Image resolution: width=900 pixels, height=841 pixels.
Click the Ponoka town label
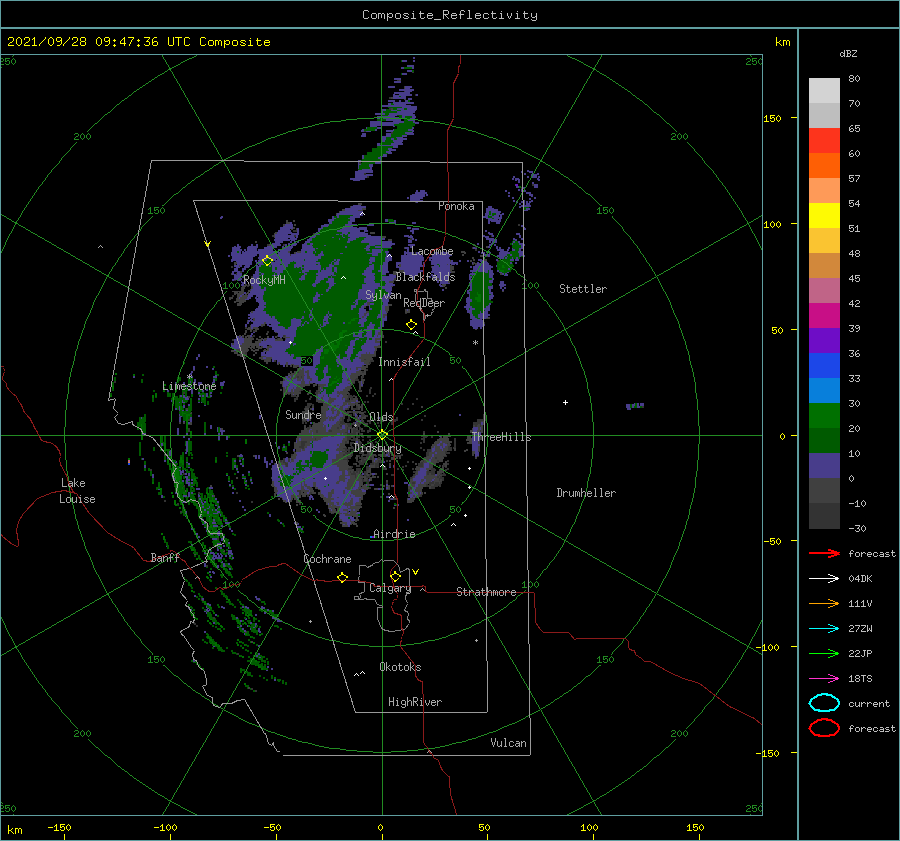pyautogui.click(x=456, y=206)
